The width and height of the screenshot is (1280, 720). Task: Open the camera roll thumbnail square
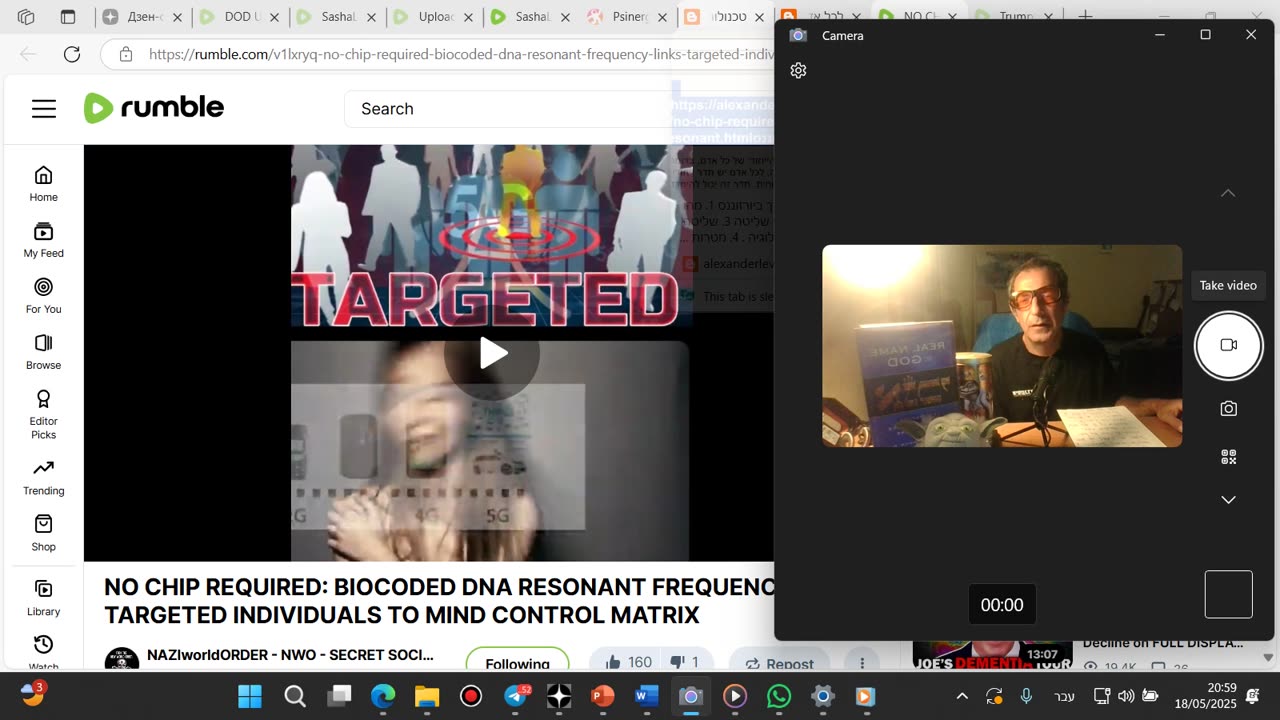pyautogui.click(x=1228, y=595)
